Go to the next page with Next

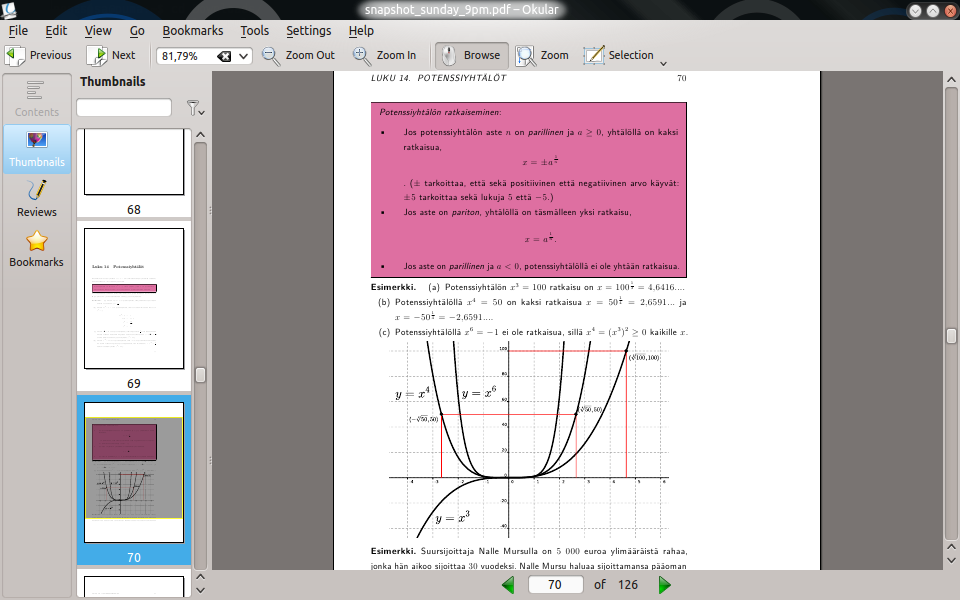(111, 55)
